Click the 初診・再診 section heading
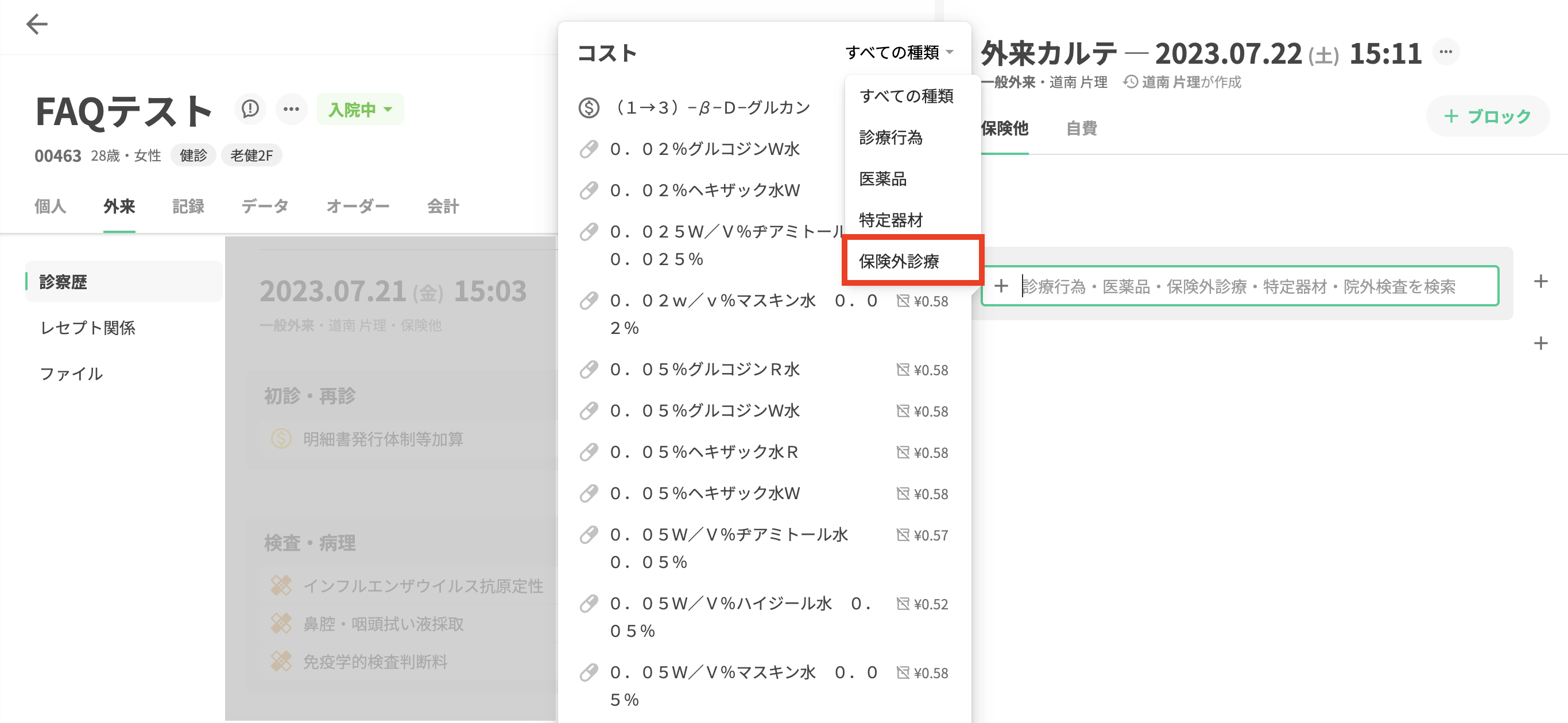 click(310, 396)
